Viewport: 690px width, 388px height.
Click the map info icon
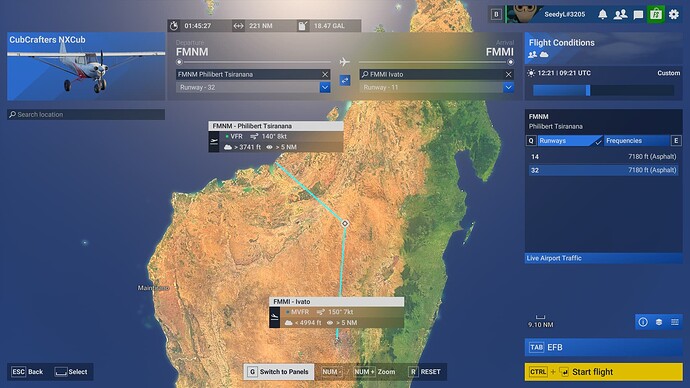[643, 322]
